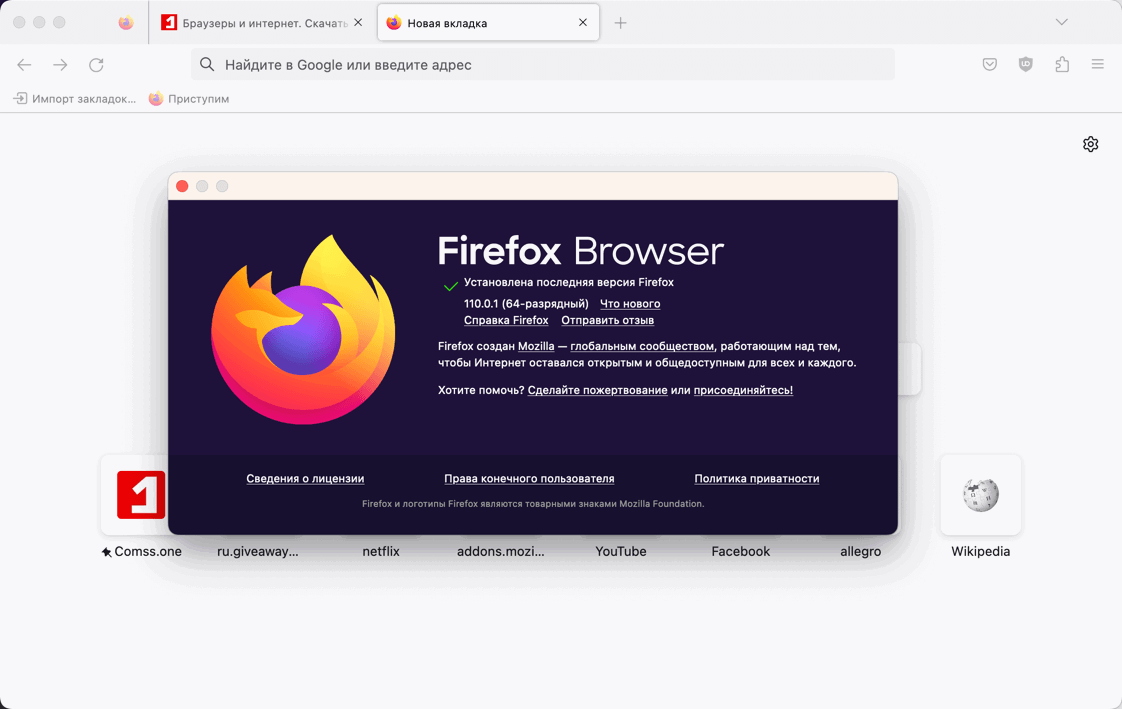Click the allegro shortcut label
The height and width of the screenshot is (709, 1122).
[x=860, y=552]
